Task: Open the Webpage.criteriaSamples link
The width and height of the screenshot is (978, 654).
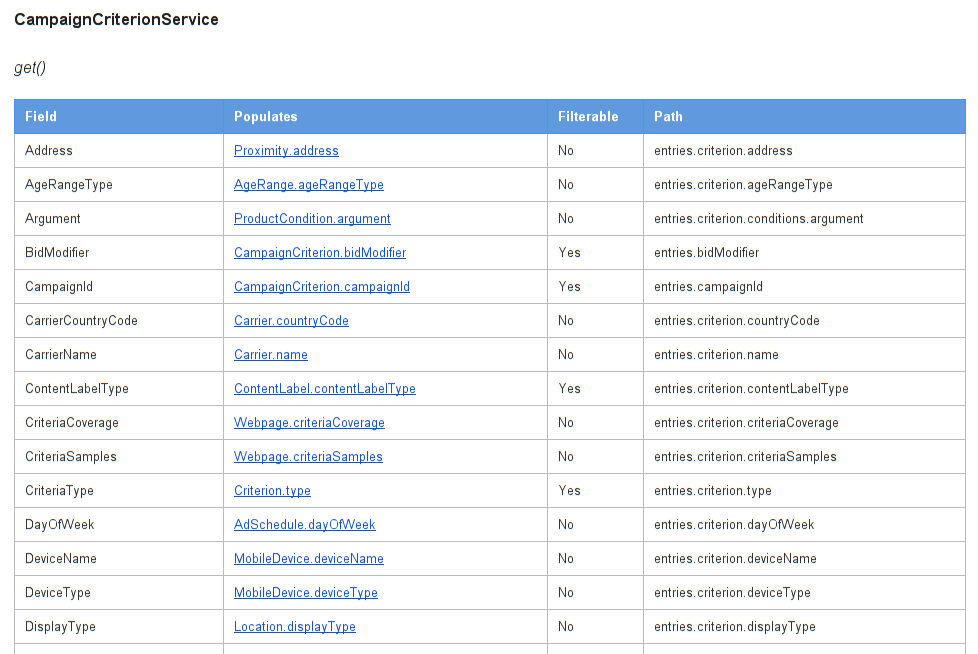Action: click(x=308, y=456)
